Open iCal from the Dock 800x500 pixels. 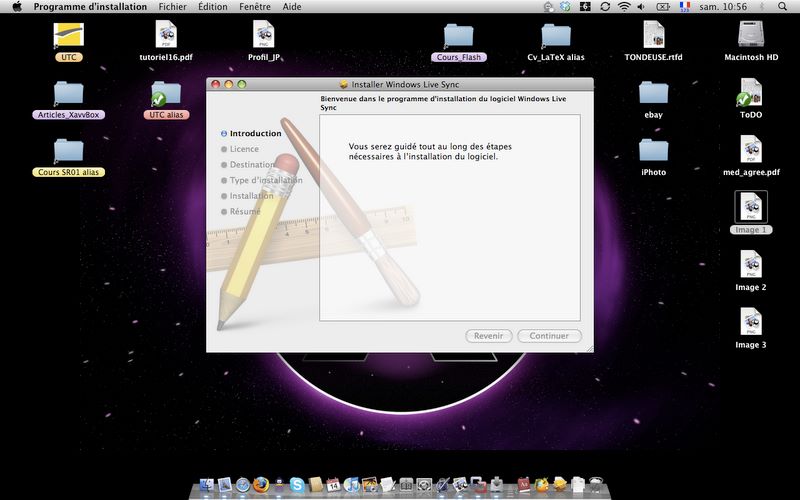[x=333, y=485]
